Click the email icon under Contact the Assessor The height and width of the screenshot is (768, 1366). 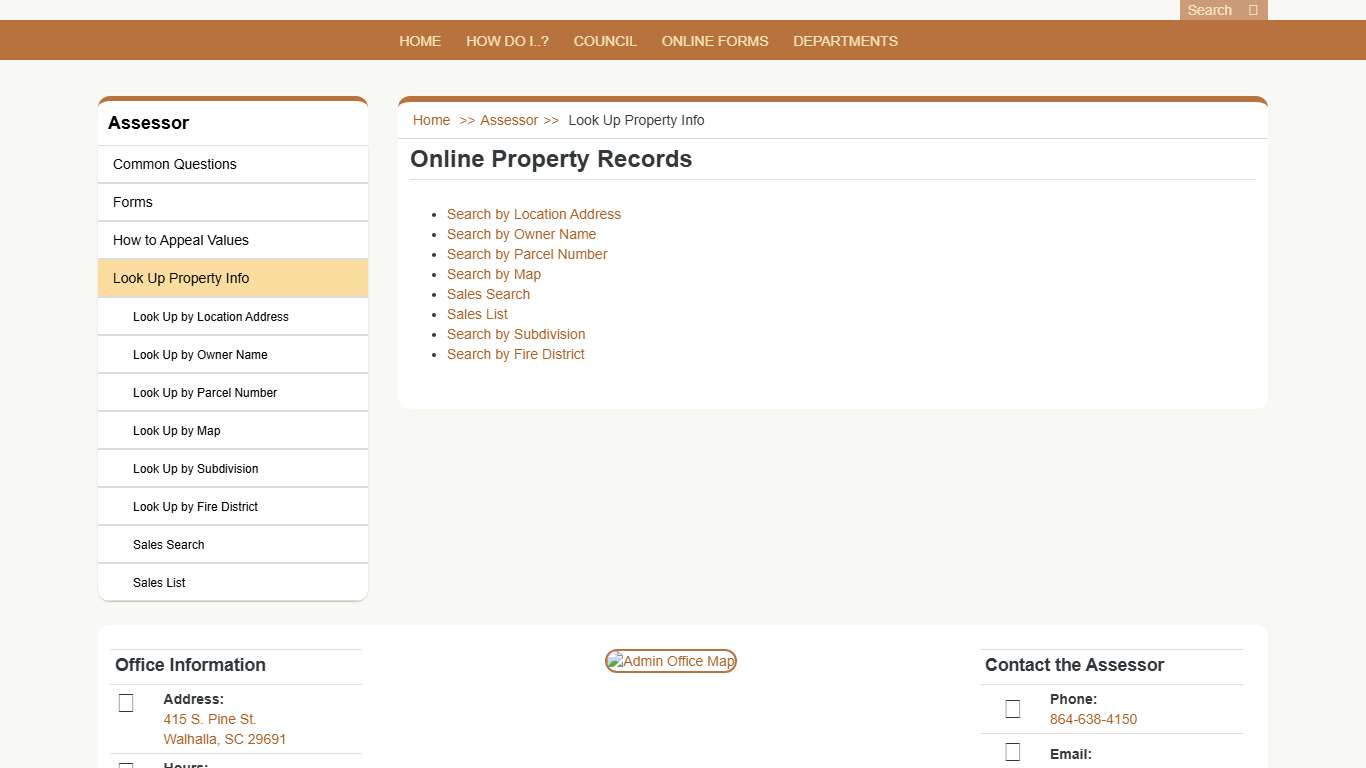(1012, 751)
